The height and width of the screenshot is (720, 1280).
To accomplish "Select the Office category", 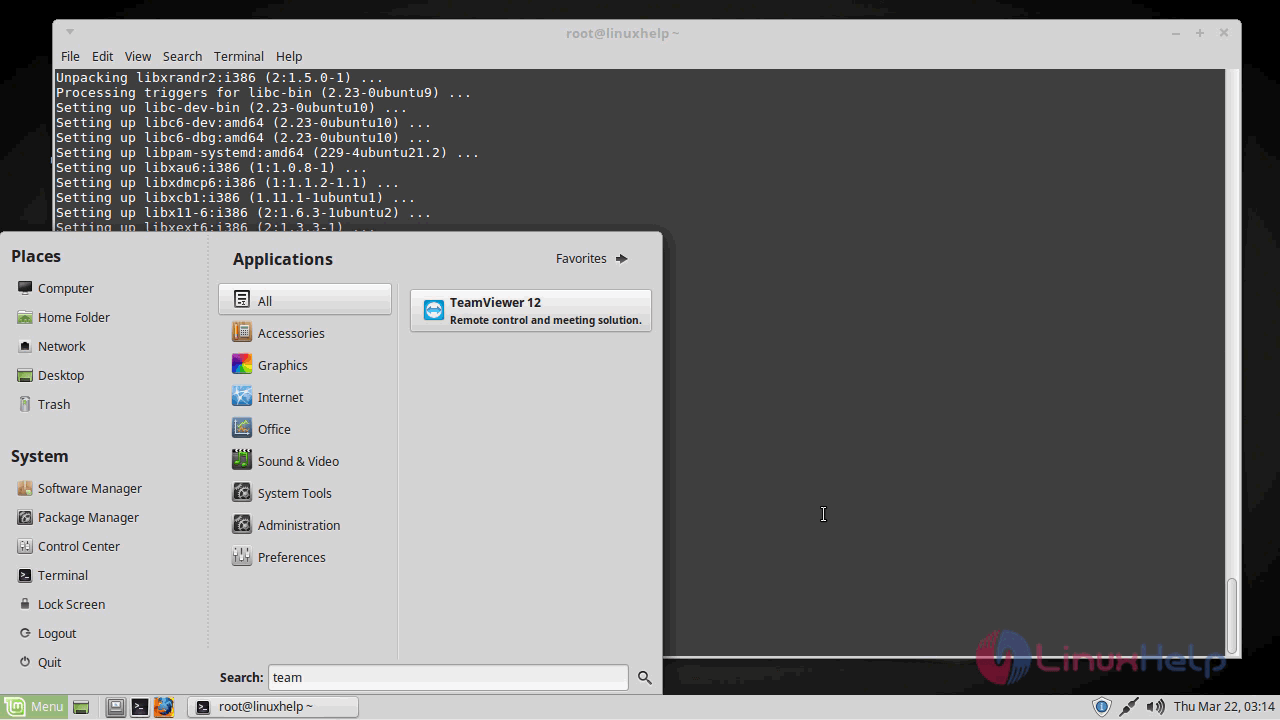I will (x=305, y=429).
